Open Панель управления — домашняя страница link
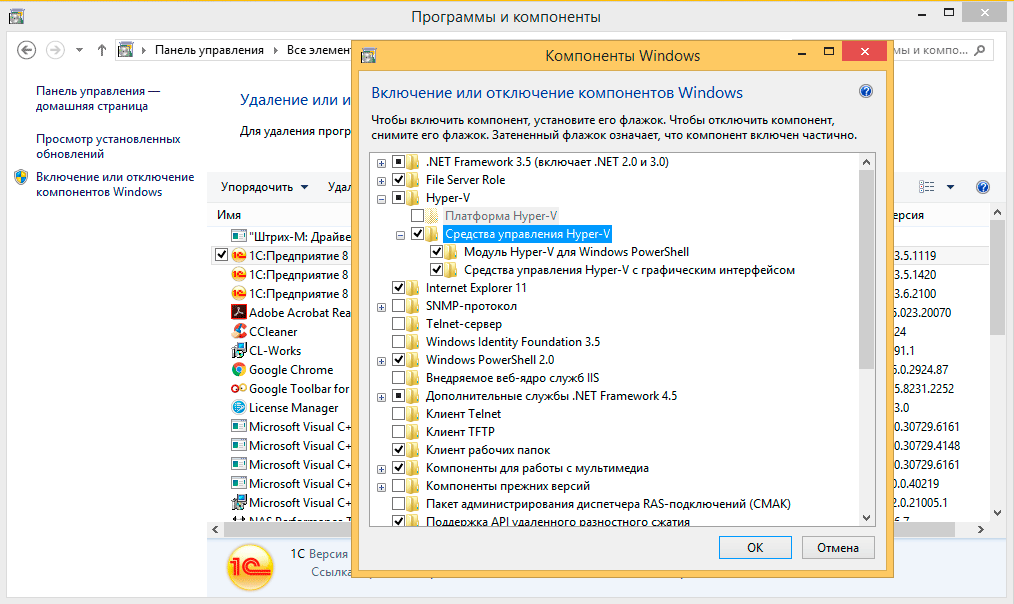Image resolution: width=1014 pixels, height=604 pixels. (97, 98)
